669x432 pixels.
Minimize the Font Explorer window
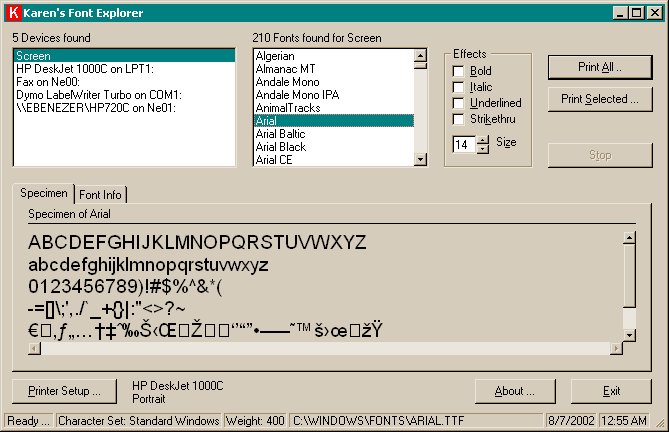click(620, 13)
